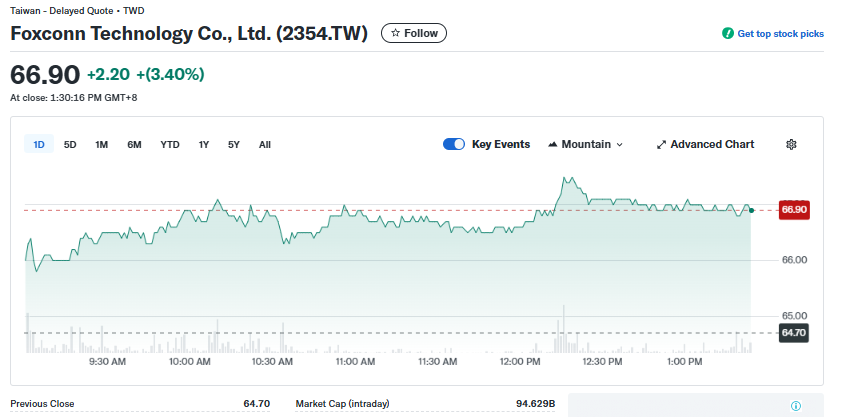The width and height of the screenshot is (843, 417).
Task: Click the info icon in the bottom-right panel
Action: click(x=796, y=406)
